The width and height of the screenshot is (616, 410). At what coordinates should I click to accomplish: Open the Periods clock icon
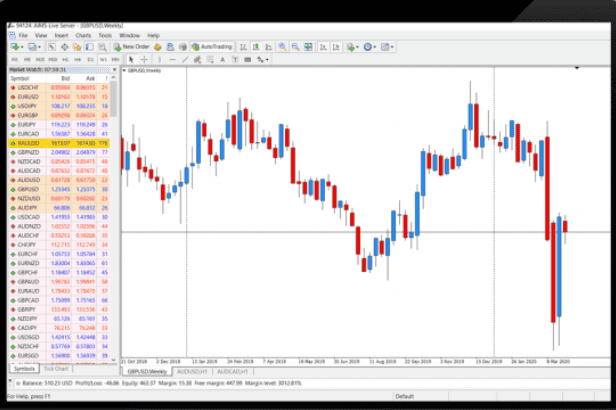coord(368,47)
